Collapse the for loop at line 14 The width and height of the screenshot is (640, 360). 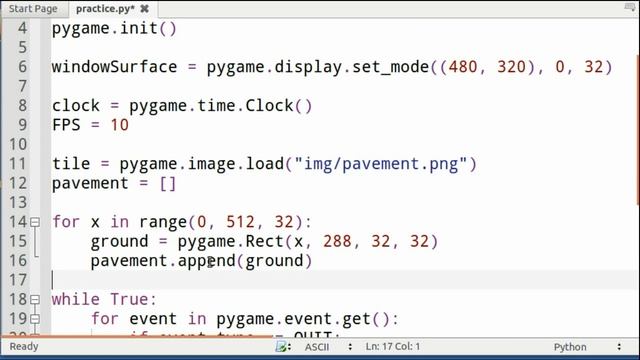tap(35, 222)
